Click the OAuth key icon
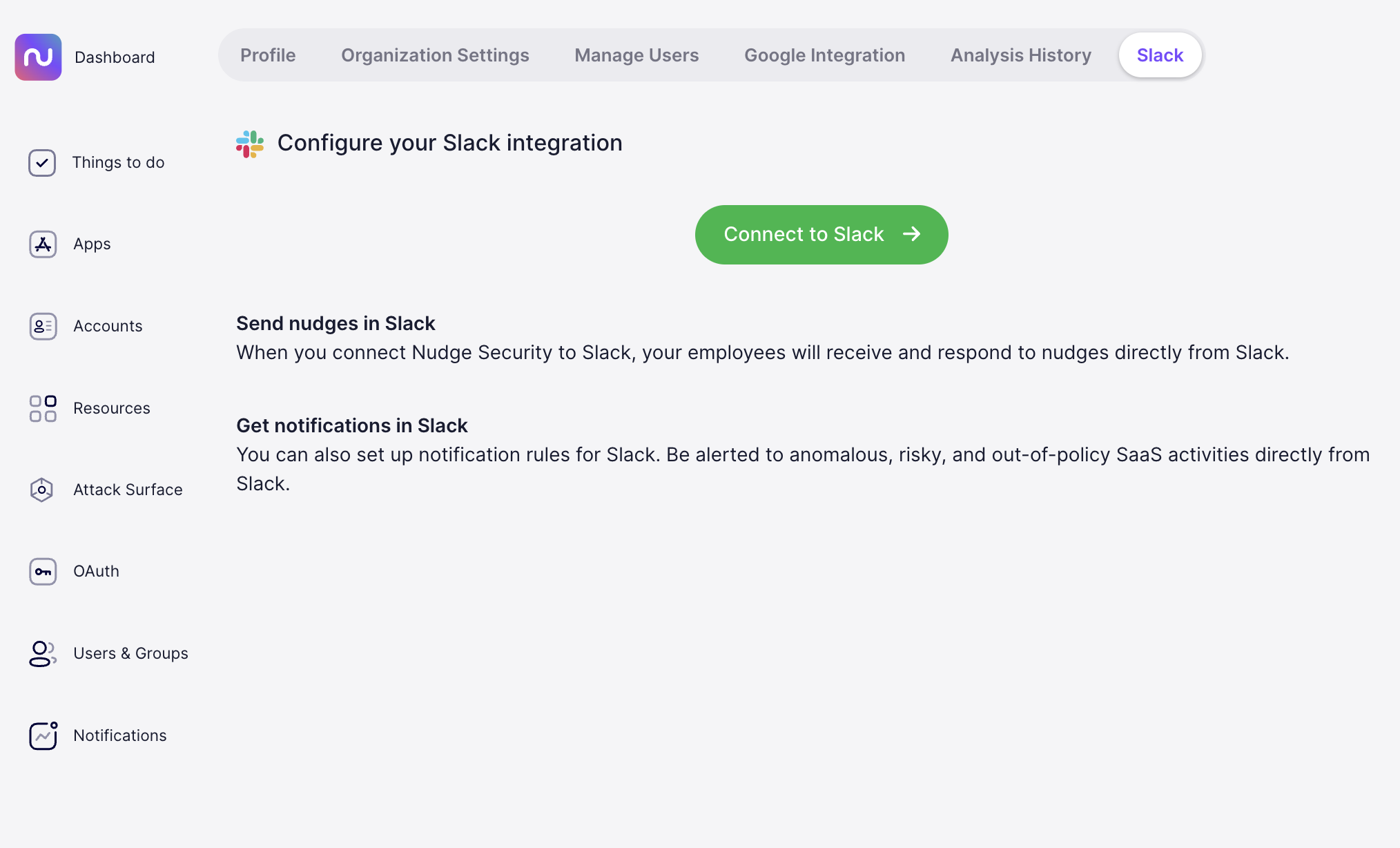This screenshot has width=1400, height=848. (43, 572)
